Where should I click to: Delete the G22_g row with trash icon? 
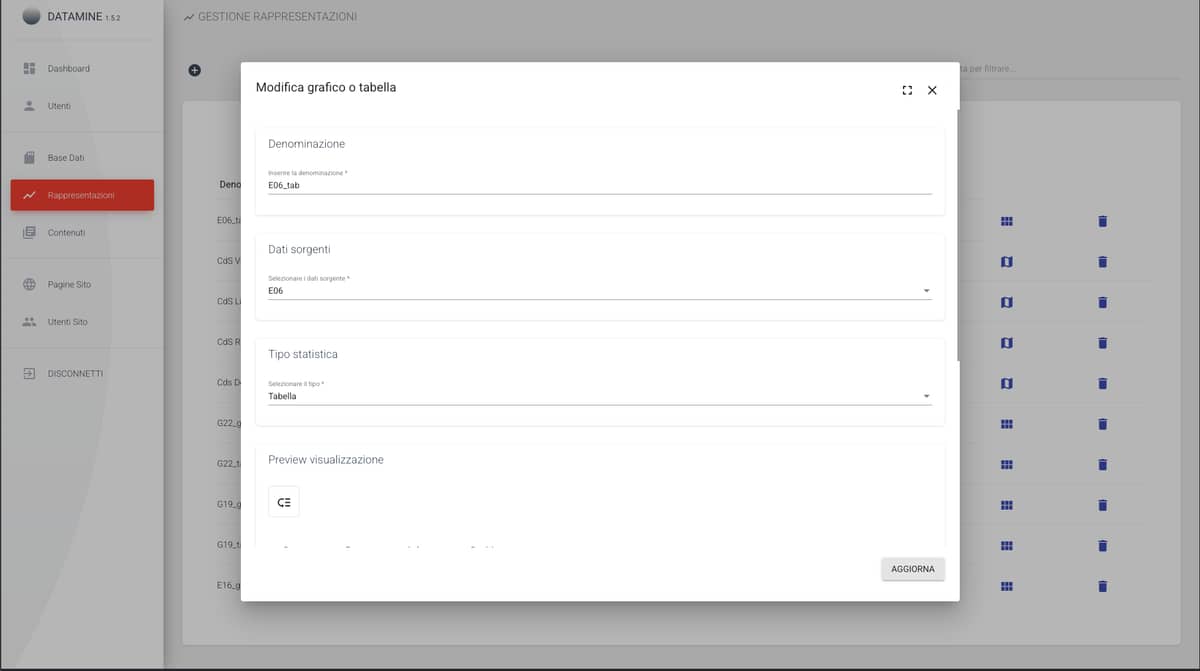[1103, 424]
